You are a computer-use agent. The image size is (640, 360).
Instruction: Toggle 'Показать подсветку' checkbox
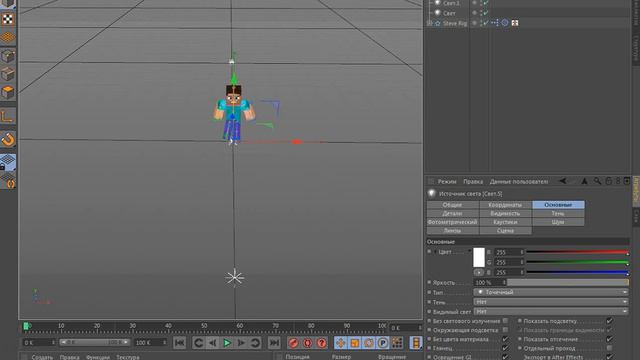coord(609,321)
